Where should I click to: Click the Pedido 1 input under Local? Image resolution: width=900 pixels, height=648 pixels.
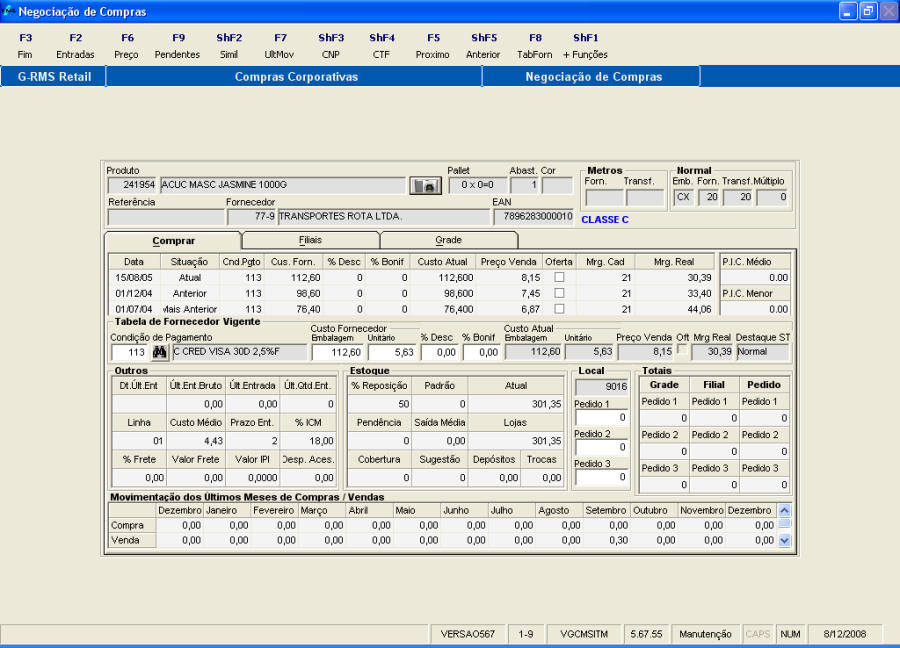pos(603,418)
